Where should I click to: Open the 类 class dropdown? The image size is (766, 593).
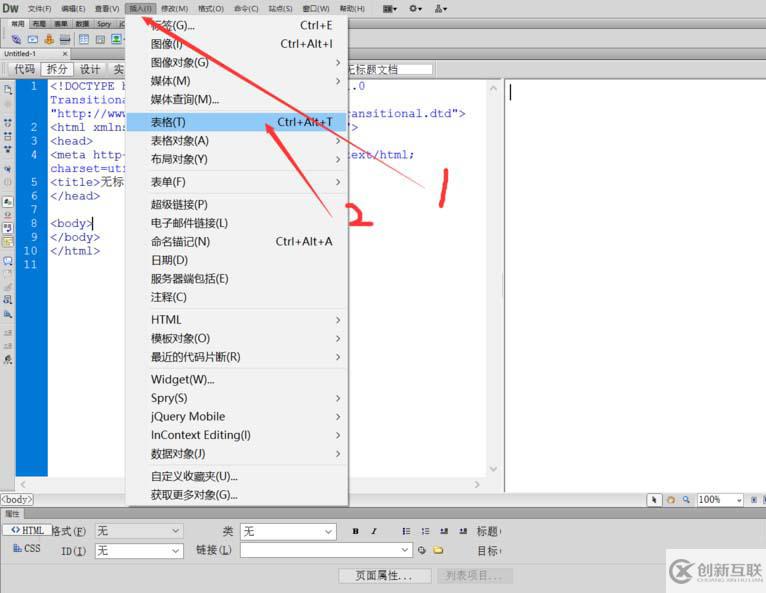(288, 531)
